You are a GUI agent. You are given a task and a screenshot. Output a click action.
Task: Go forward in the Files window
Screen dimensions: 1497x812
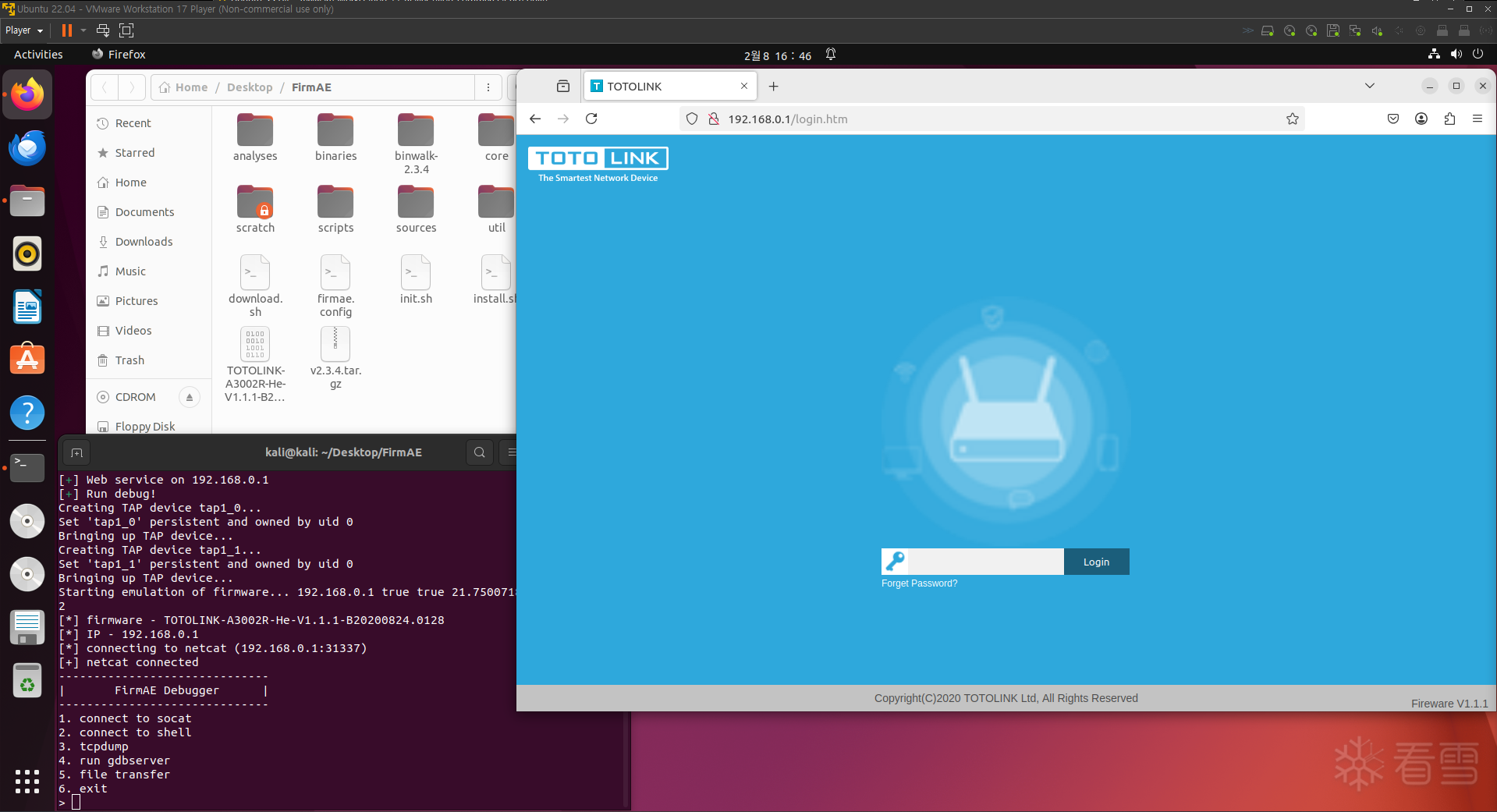tap(132, 87)
